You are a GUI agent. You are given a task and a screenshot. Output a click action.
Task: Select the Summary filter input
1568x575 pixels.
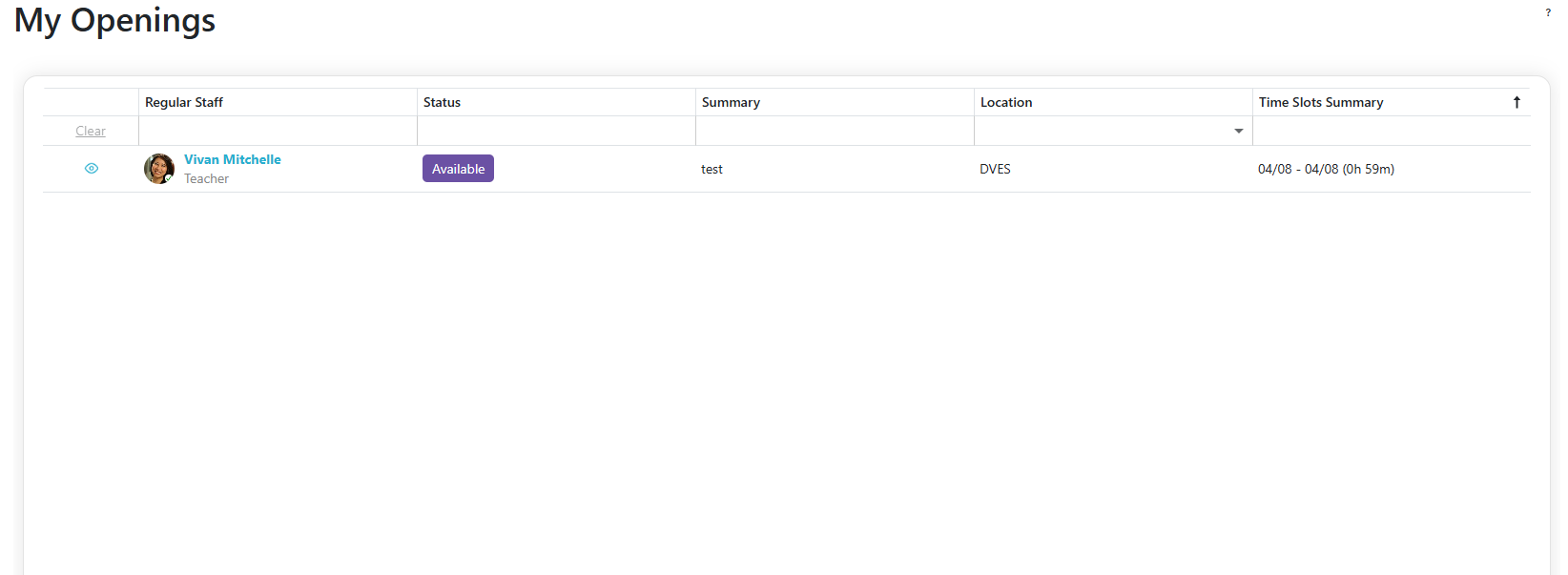pos(835,131)
